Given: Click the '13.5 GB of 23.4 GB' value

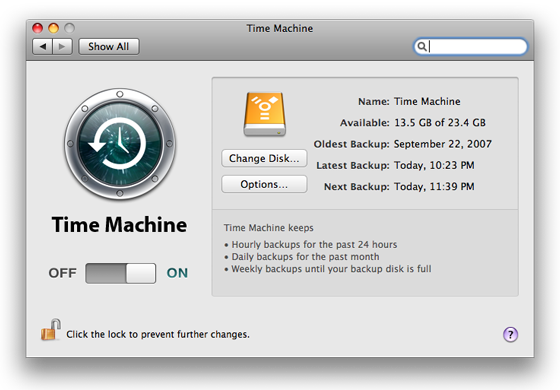Looking at the screenshot, I should [x=440, y=122].
